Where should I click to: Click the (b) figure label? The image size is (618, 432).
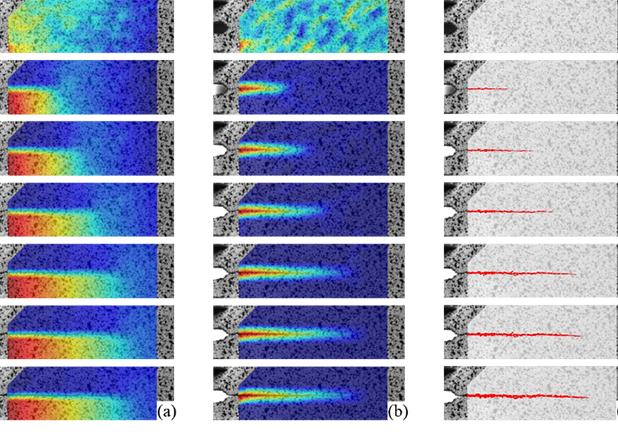pyautogui.click(x=398, y=410)
